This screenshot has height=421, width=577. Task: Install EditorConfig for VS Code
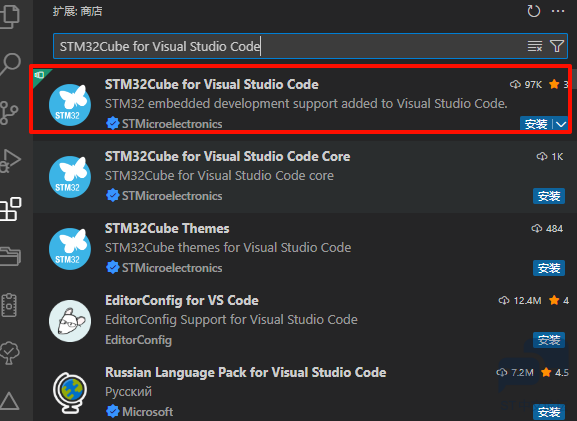549,340
